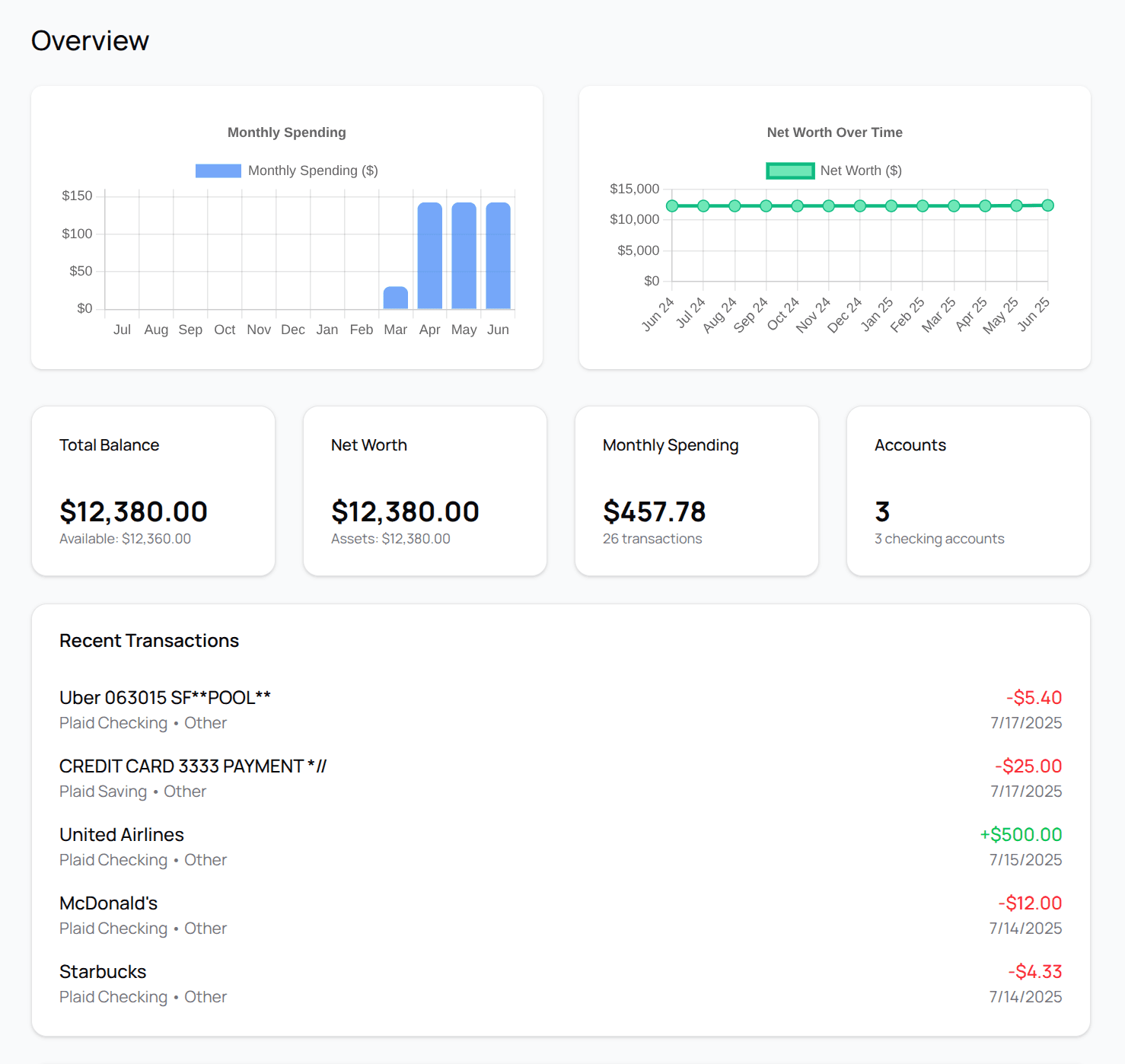Click the Jun 24 data point on Net Worth chart

pos(671,205)
